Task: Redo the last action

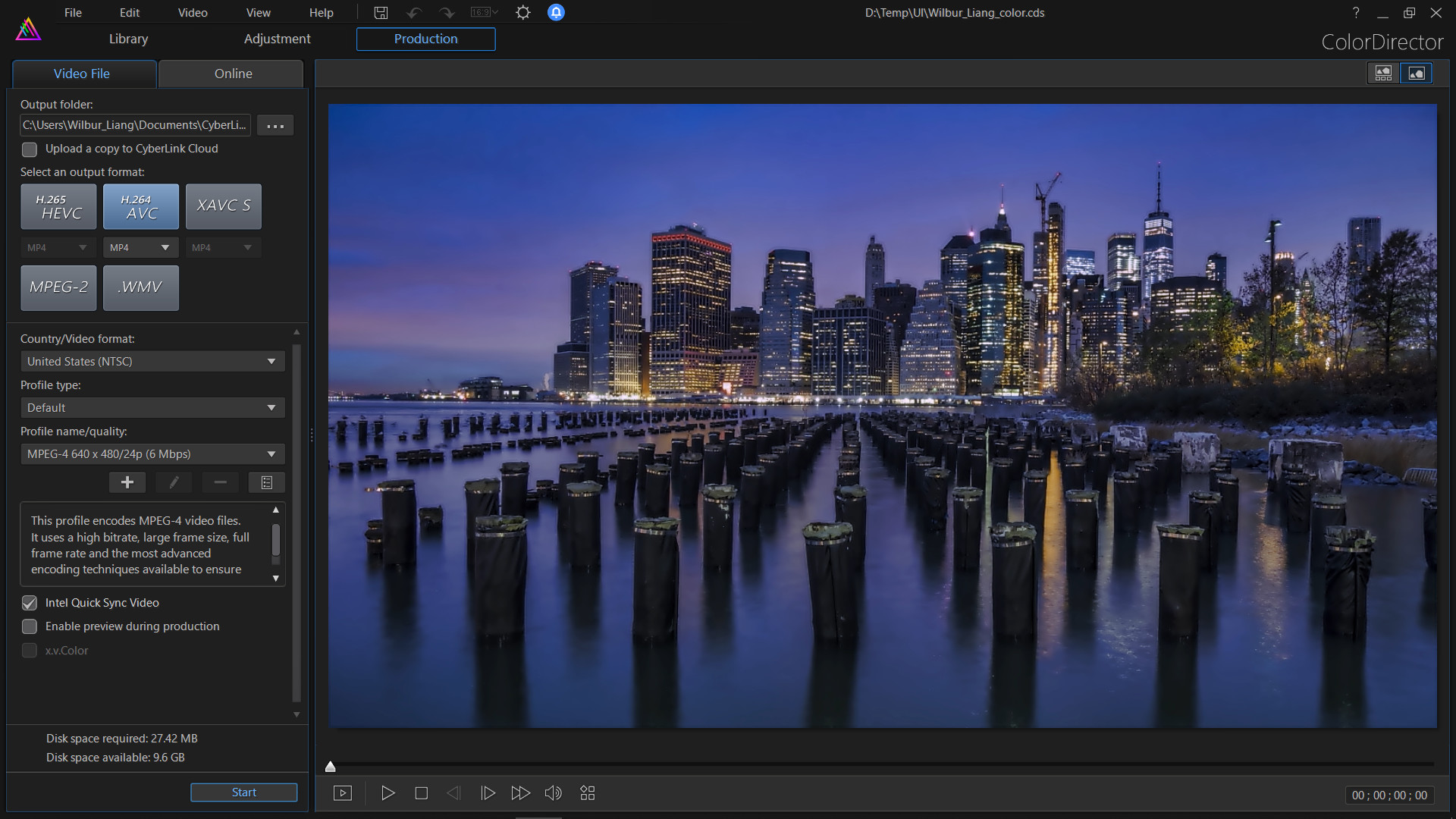Action: (x=447, y=12)
